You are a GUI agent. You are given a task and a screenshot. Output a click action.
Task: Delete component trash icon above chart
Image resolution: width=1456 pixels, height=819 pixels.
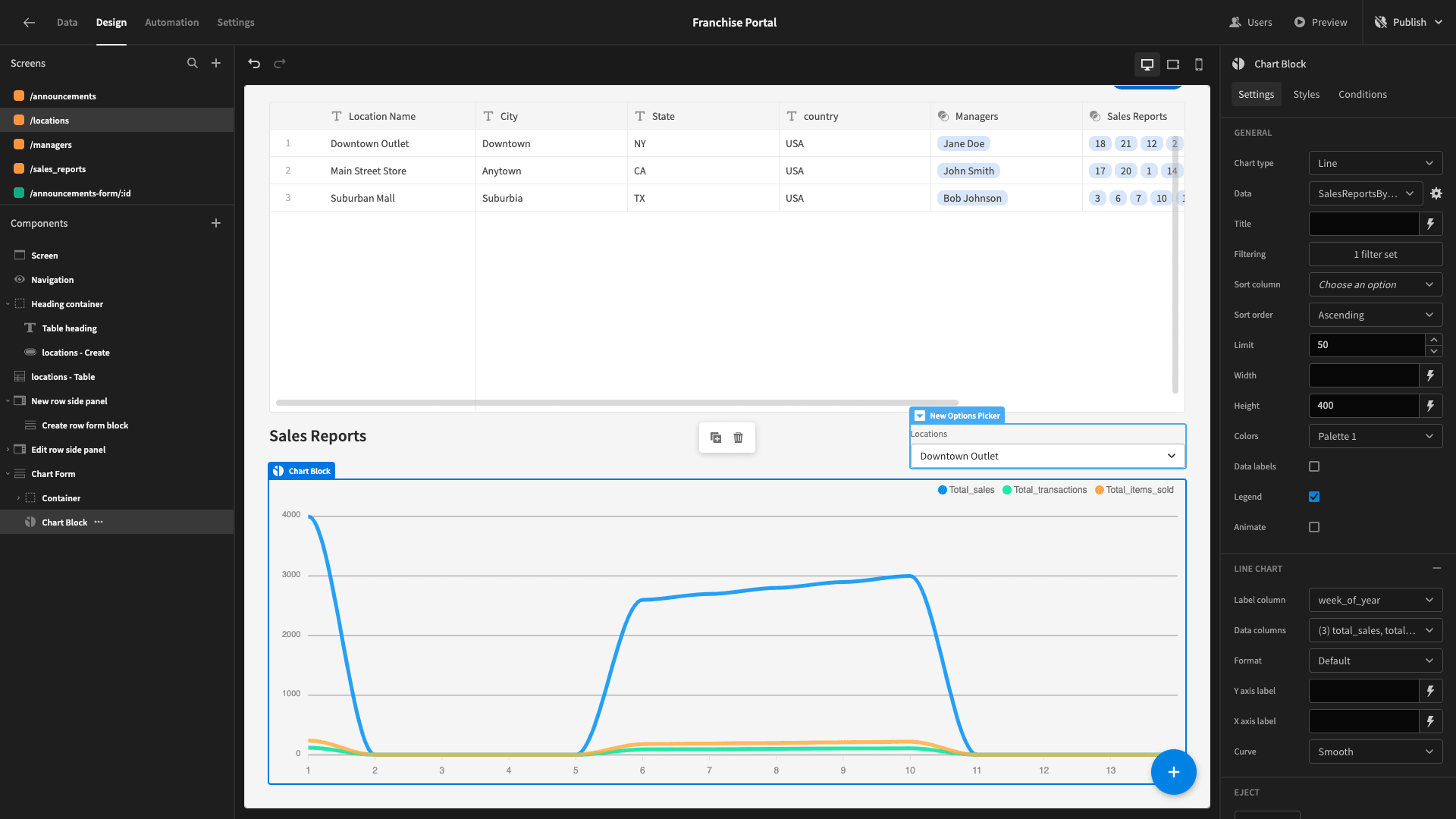tap(739, 438)
